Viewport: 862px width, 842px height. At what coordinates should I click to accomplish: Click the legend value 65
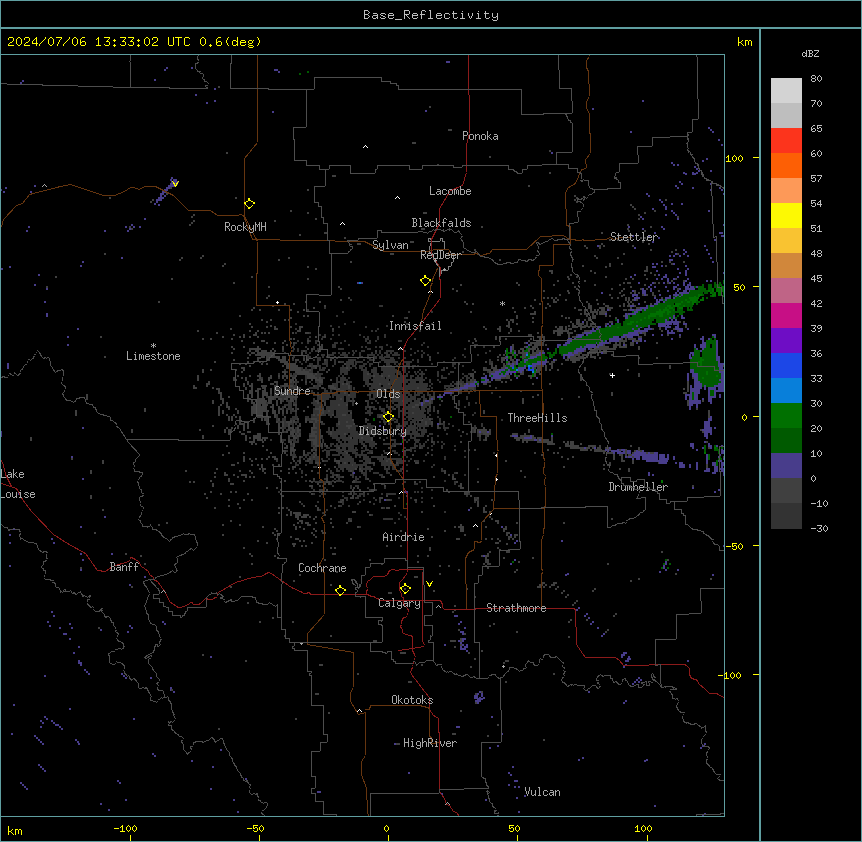[x=816, y=129]
